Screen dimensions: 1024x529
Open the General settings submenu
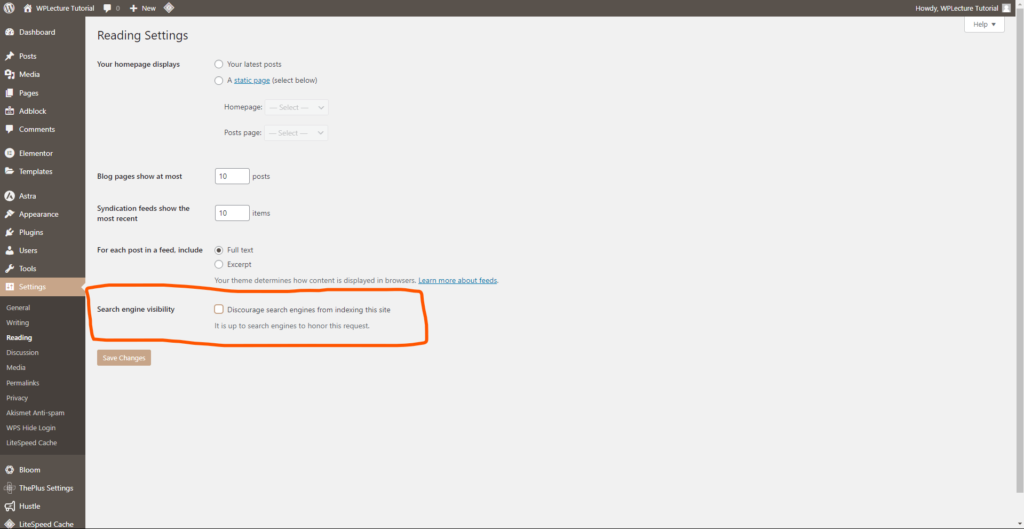(18, 308)
